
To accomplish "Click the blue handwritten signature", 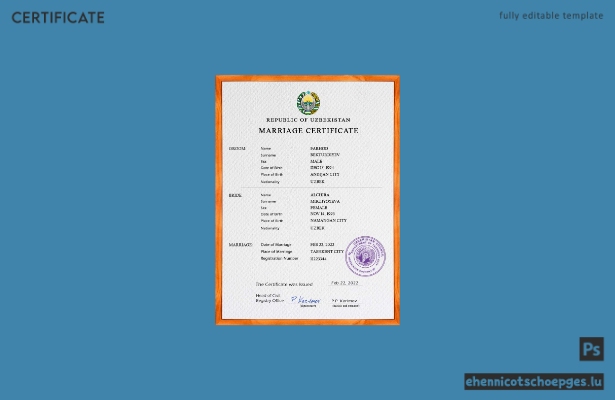I will point(306,300).
